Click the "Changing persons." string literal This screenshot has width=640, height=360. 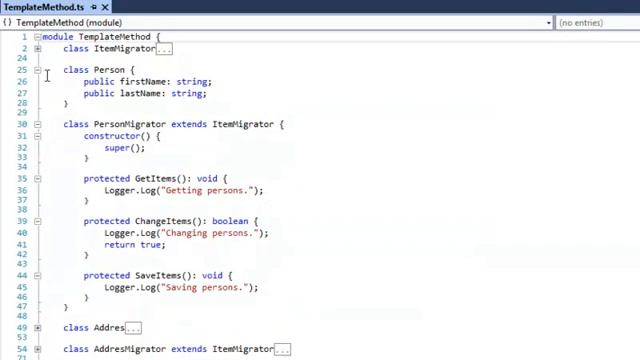point(210,233)
